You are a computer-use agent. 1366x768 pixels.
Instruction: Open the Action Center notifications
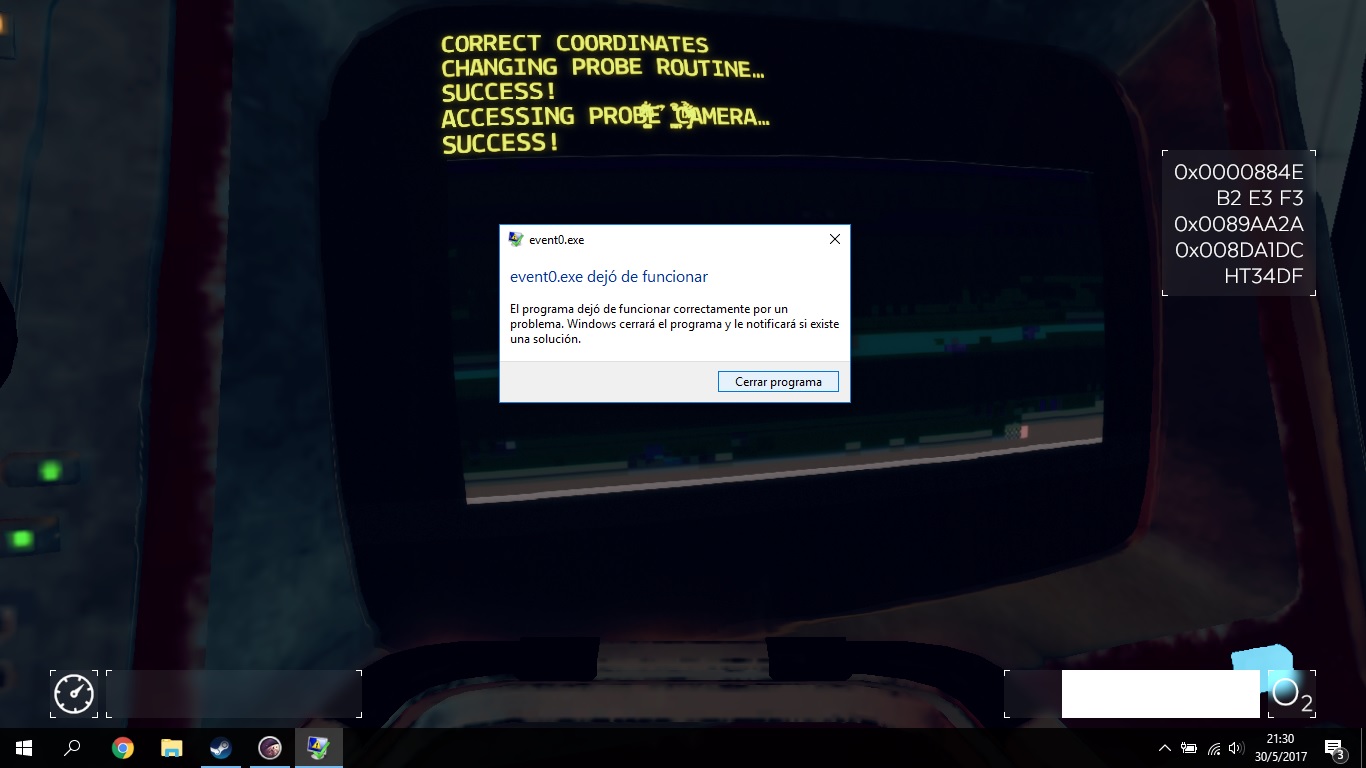1334,748
